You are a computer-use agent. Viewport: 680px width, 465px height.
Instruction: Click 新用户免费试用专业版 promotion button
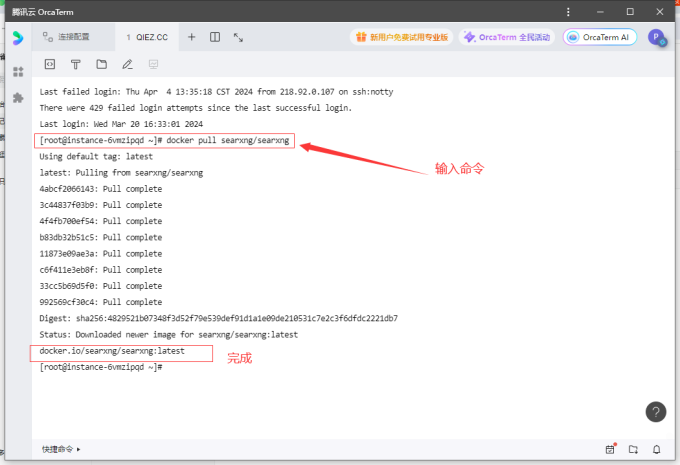402,37
